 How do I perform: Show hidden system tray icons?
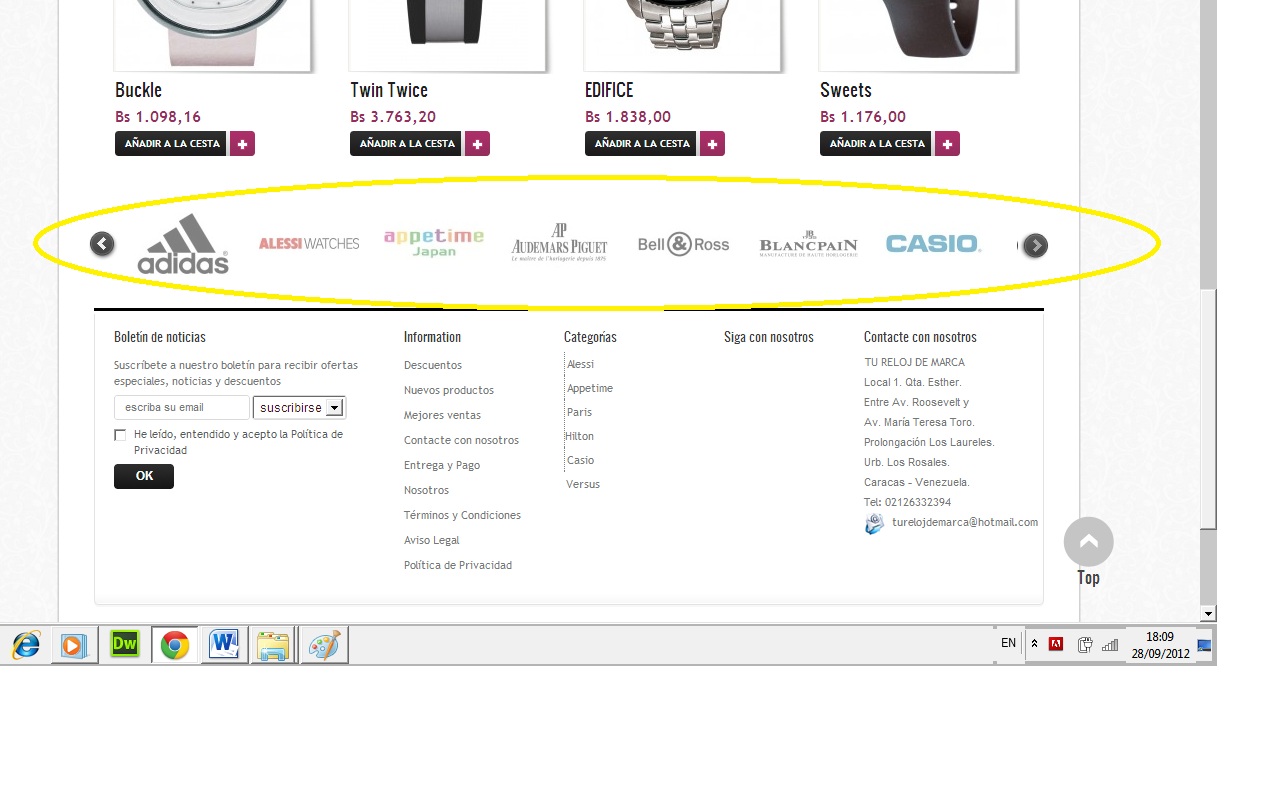[x=1035, y=645]
